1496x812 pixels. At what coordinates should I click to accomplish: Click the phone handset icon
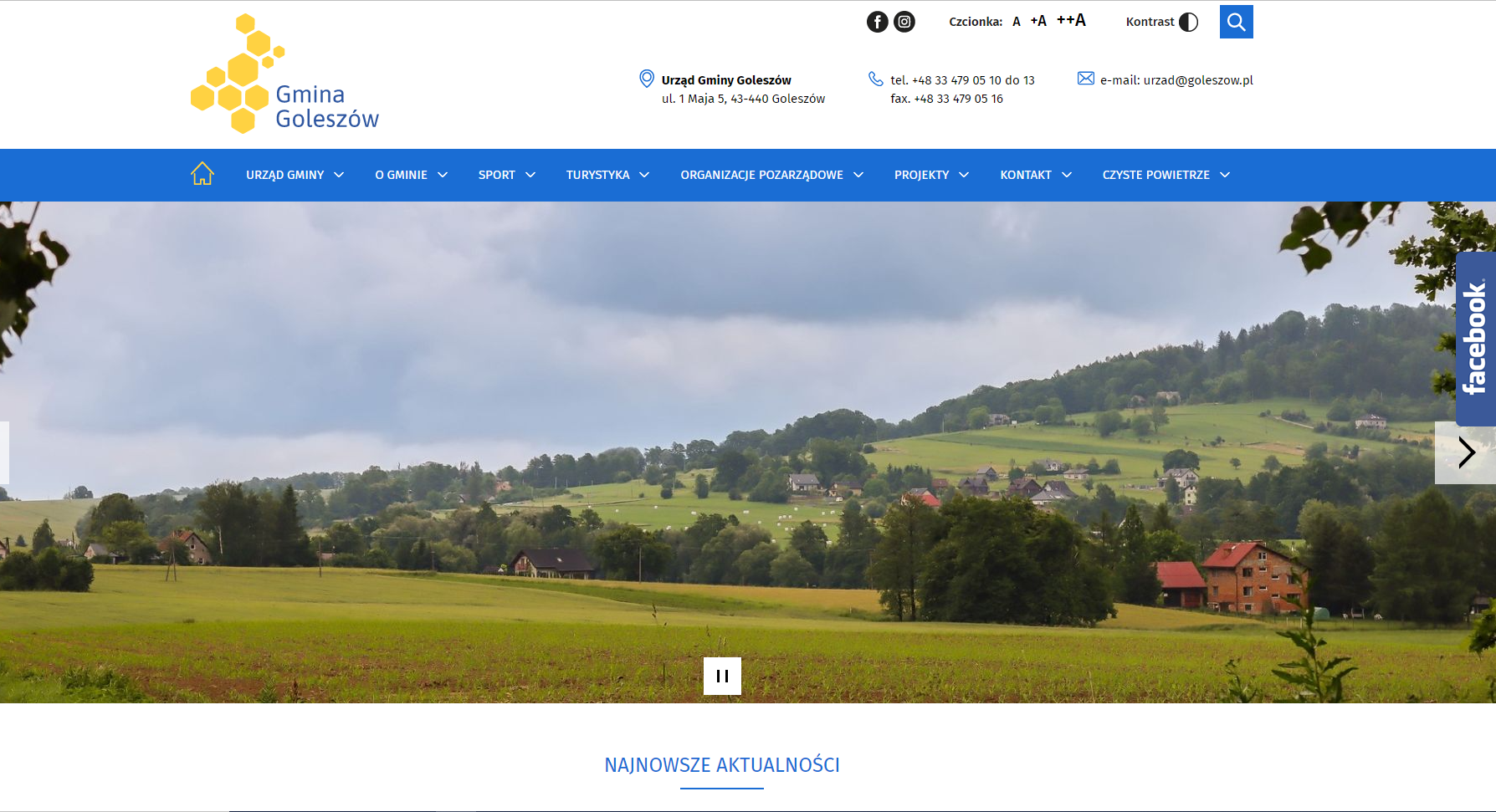[x=876, y=79]
